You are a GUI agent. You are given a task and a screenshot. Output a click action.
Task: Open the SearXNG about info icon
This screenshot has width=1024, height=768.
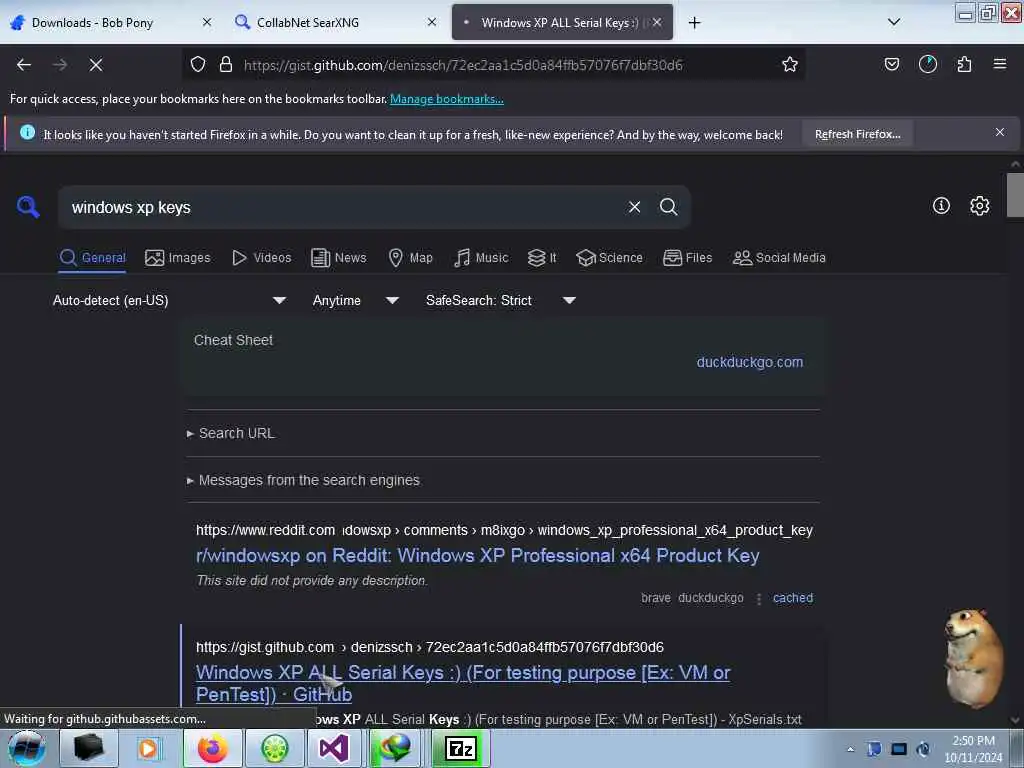(x=941, y=206)
